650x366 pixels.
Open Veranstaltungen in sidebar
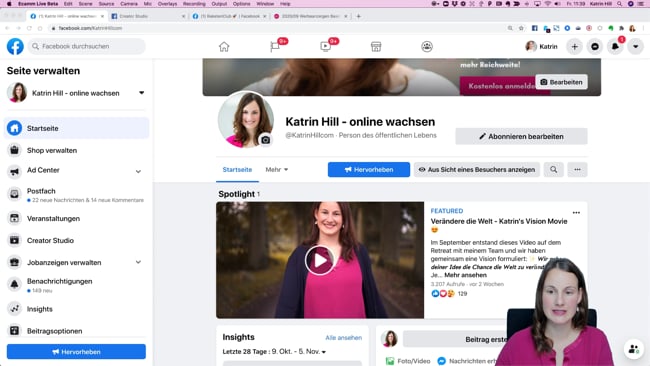[x=76, y=218]
